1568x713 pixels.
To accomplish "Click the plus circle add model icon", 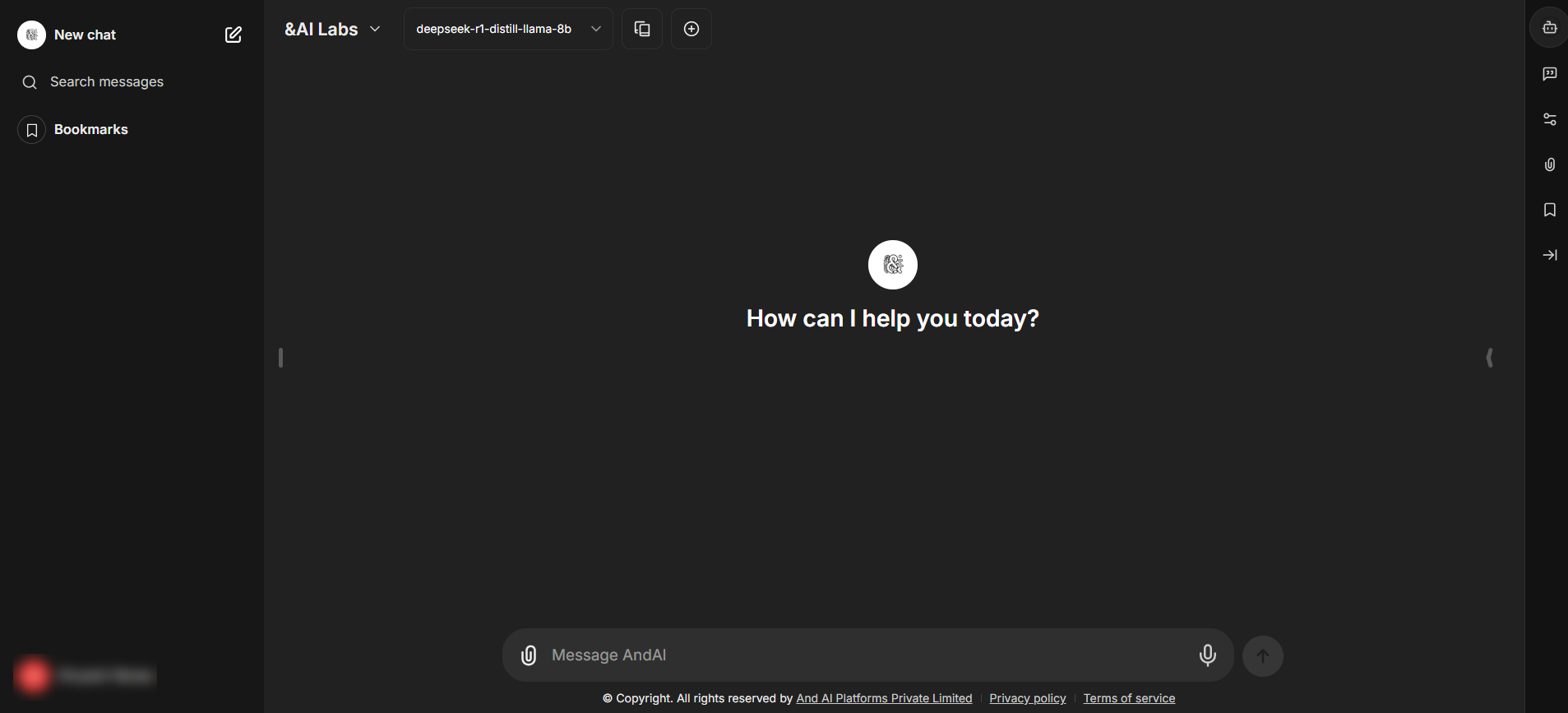I will (x=691, y=29).
